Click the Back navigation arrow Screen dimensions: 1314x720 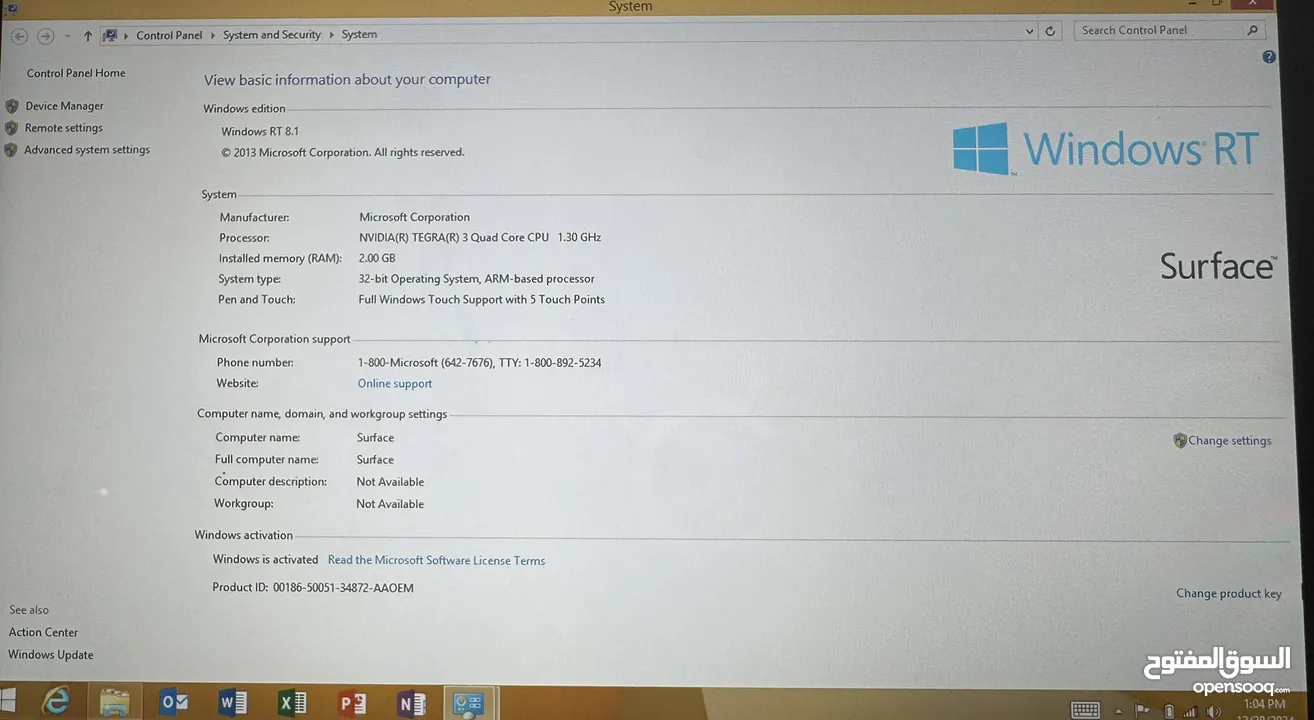coord(19,36)
